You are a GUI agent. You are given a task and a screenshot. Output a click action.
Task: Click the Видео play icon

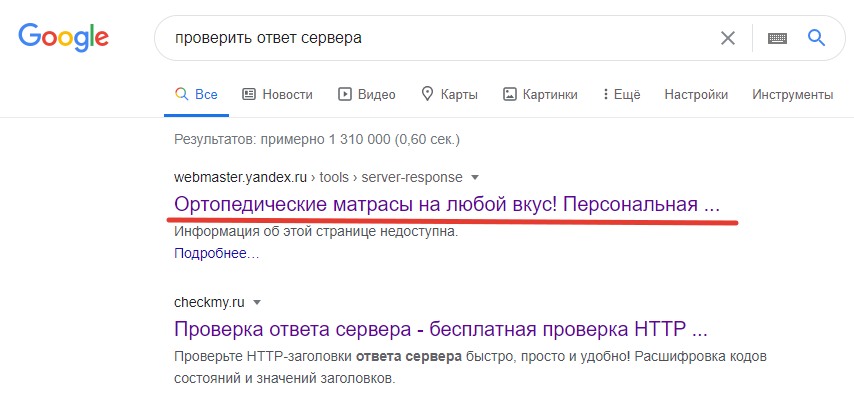pyautogui.click(x=345, y=94)
